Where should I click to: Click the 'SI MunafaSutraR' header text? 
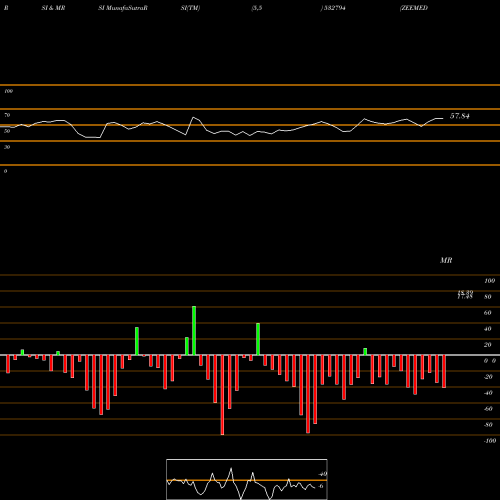tap(123, 8)
